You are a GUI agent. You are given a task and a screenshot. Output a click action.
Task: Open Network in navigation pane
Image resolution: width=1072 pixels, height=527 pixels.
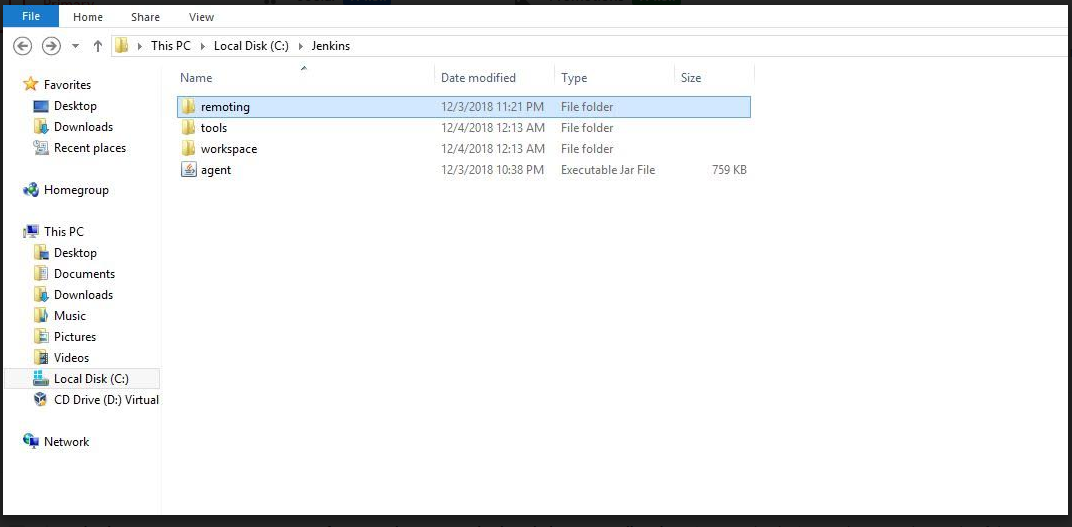66,442
